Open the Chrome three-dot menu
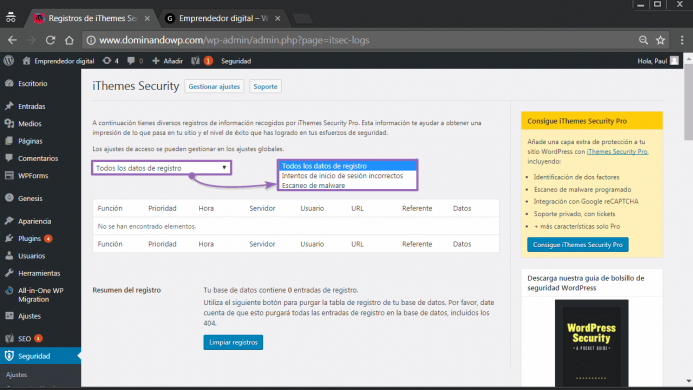This screenshot has width=693, height=390. pyautogui.click(x=682, y=40)
